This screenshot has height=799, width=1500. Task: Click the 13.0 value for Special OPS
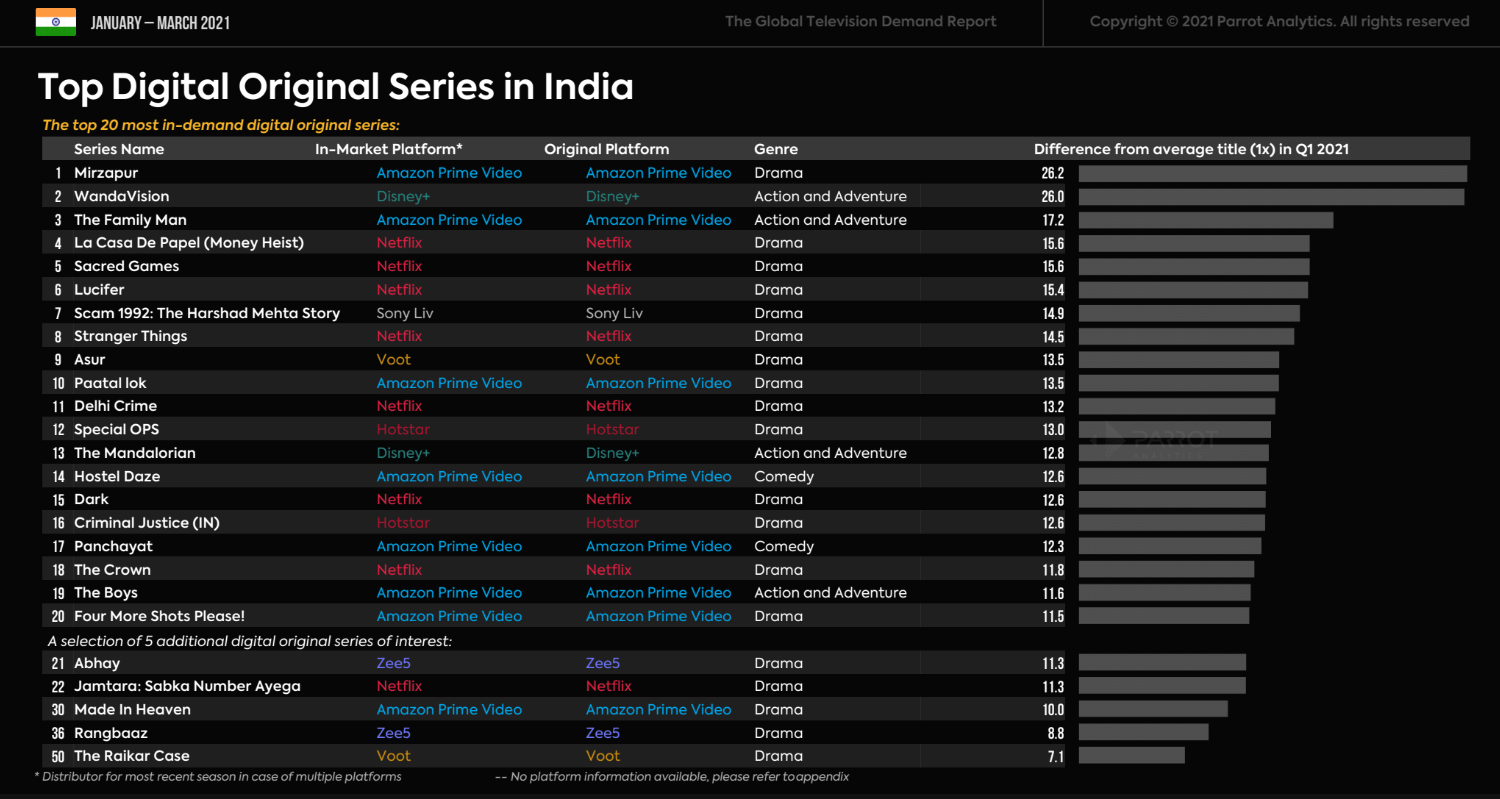click(x=1052, y=430)
